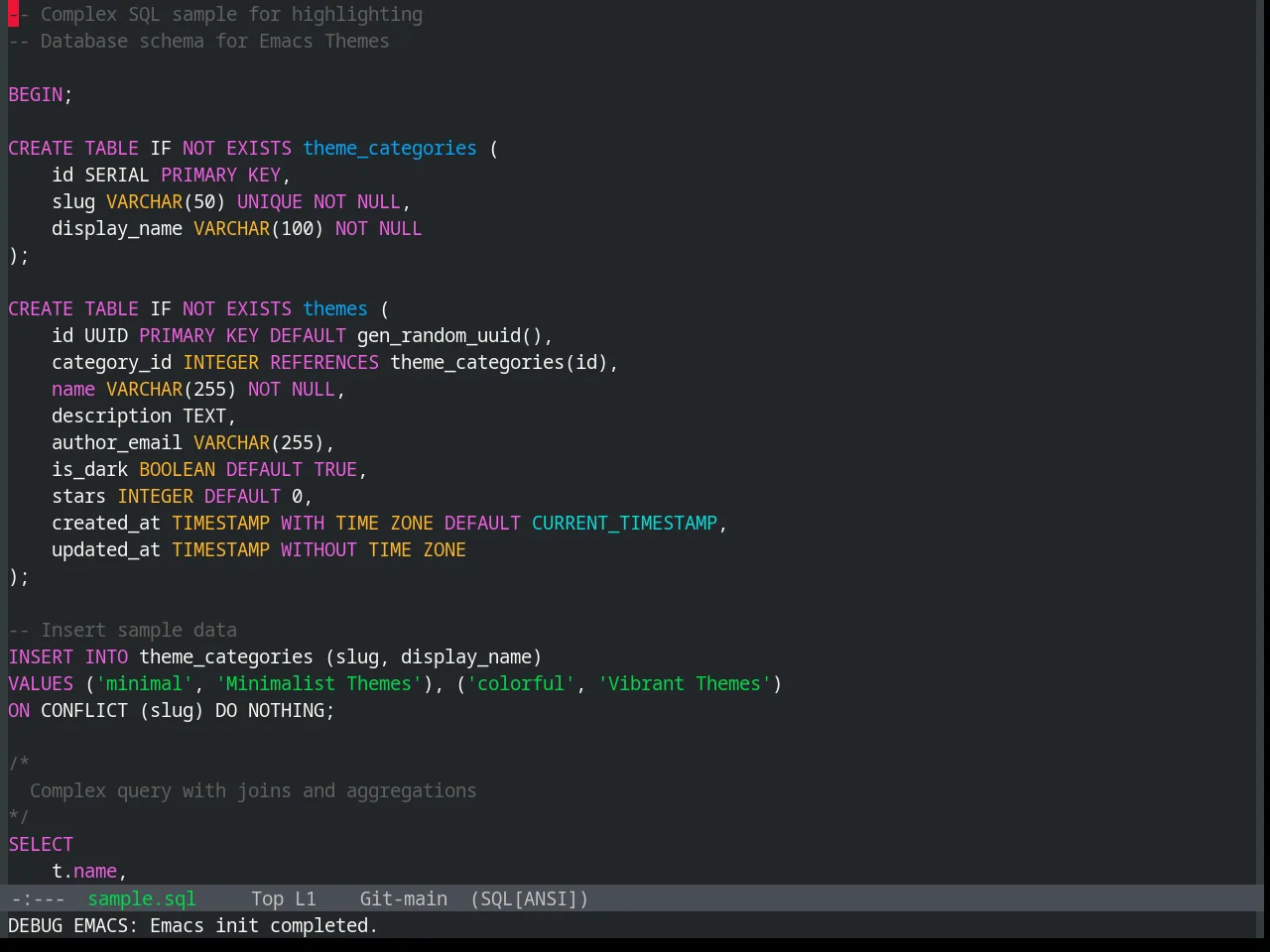Click the updated_at column name
Screen dimensions: 1270x952
click(x=106, y=550)
